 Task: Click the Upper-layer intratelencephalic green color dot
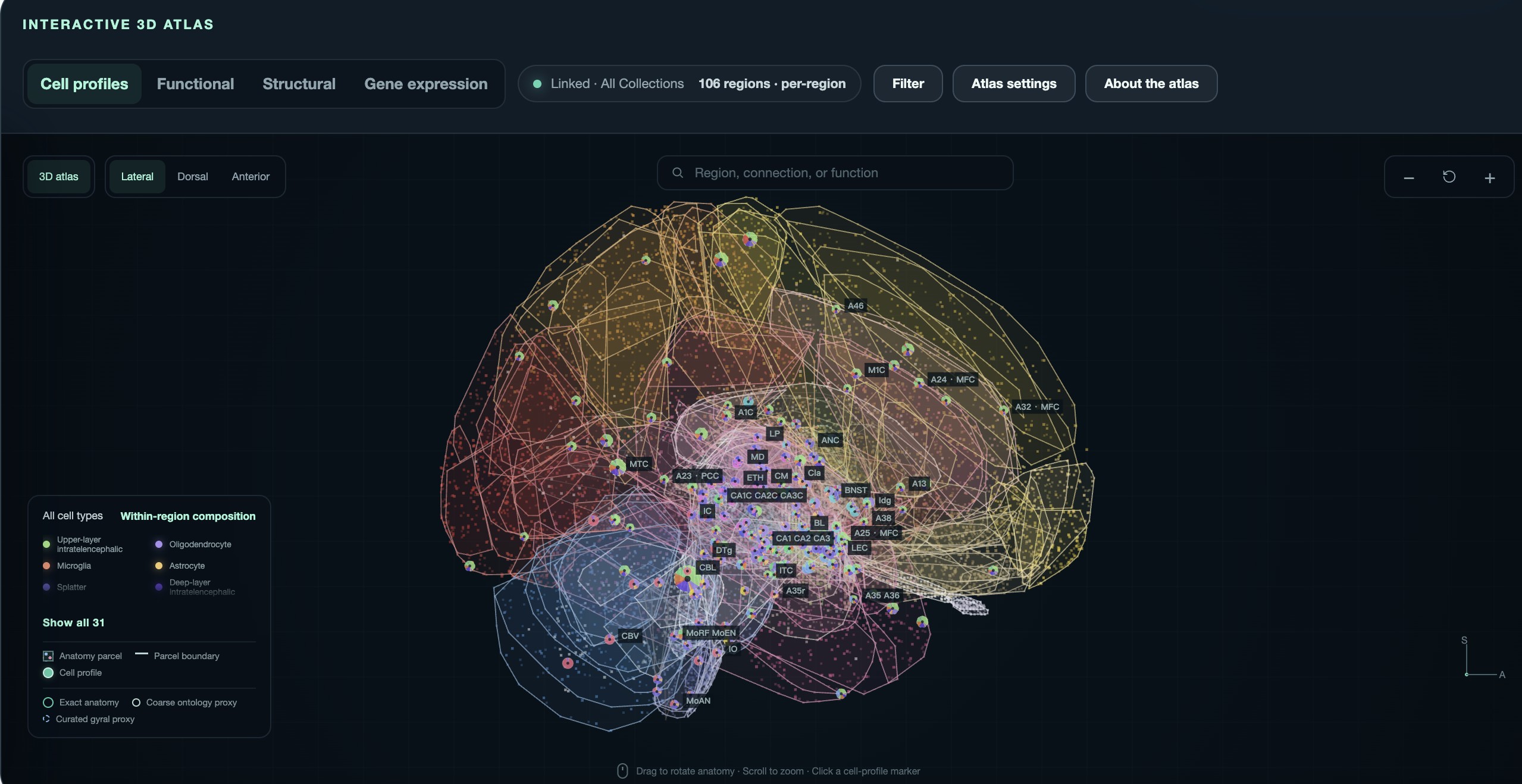(46, 544)
